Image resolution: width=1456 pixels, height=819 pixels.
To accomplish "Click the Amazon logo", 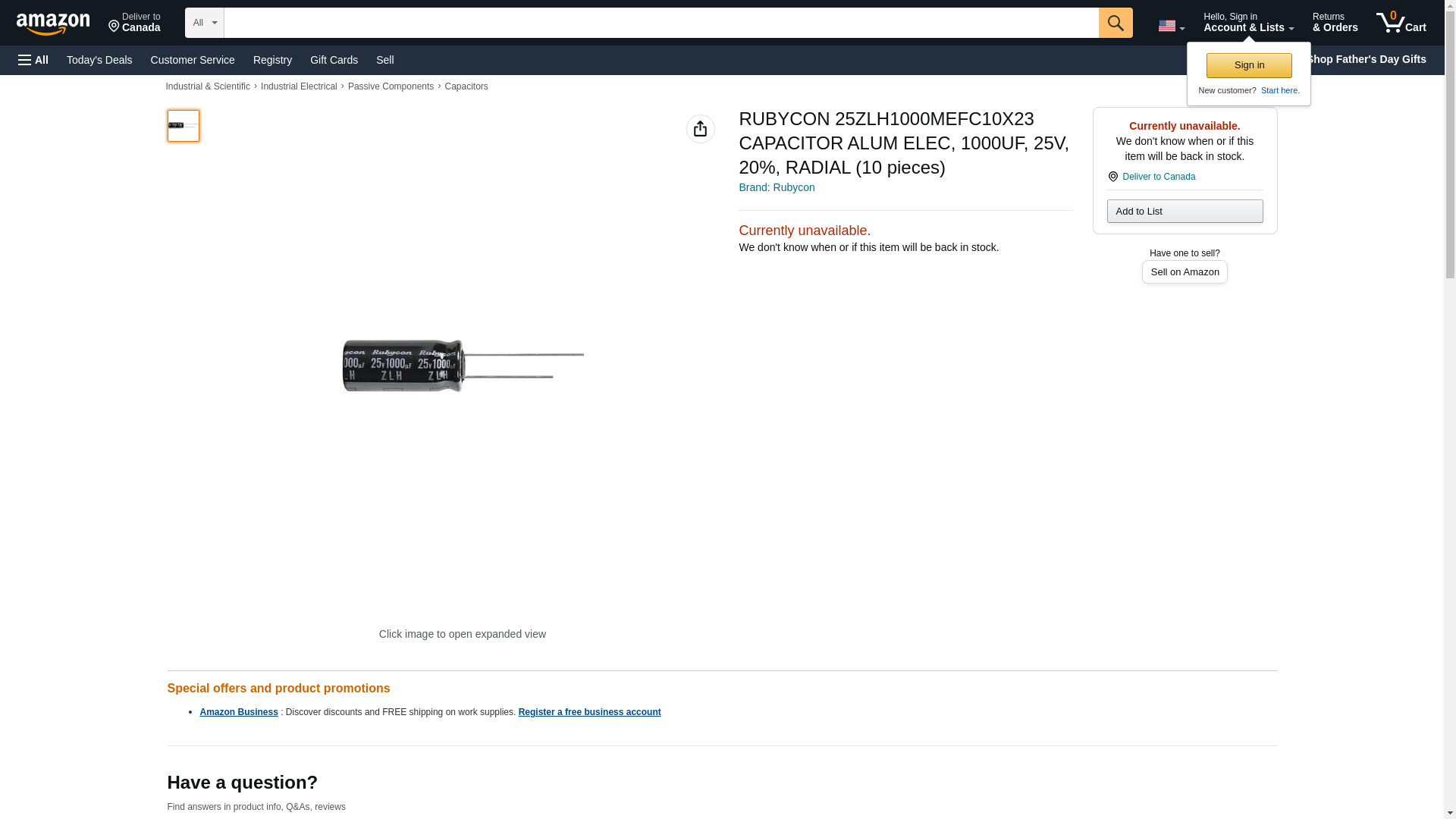I will (53, 24).
